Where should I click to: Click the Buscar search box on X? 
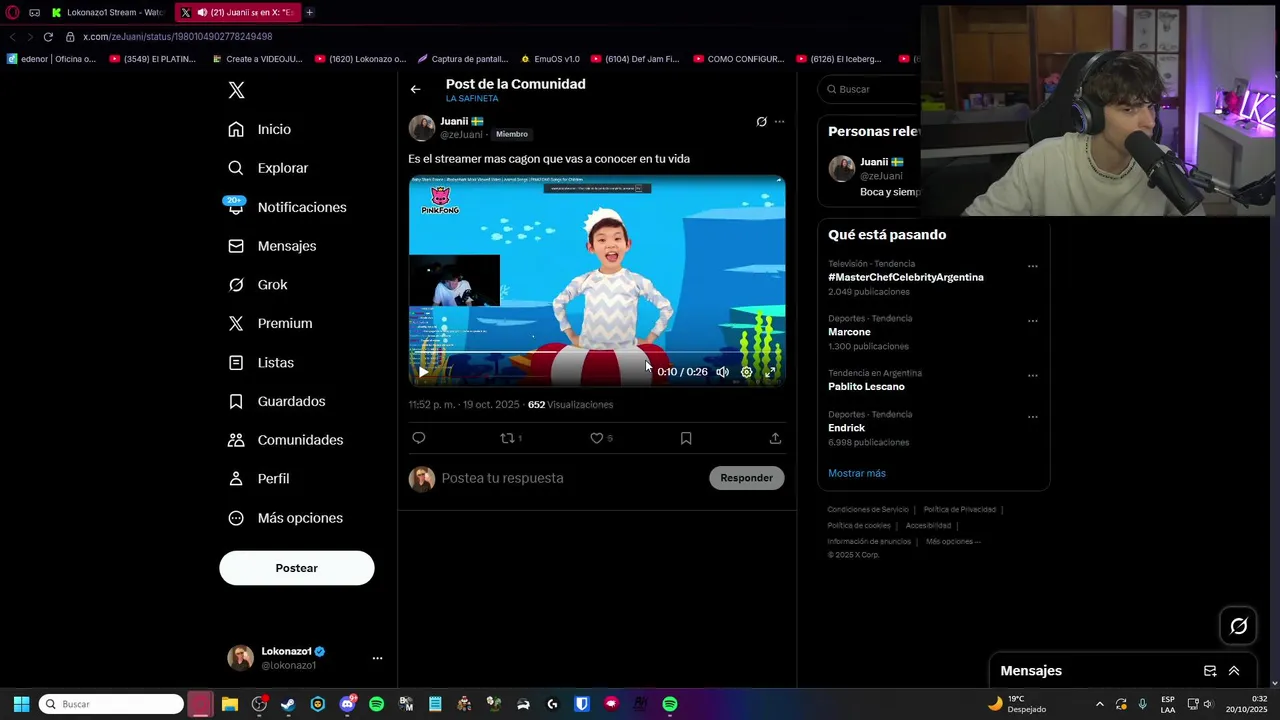tap(870, 89)
